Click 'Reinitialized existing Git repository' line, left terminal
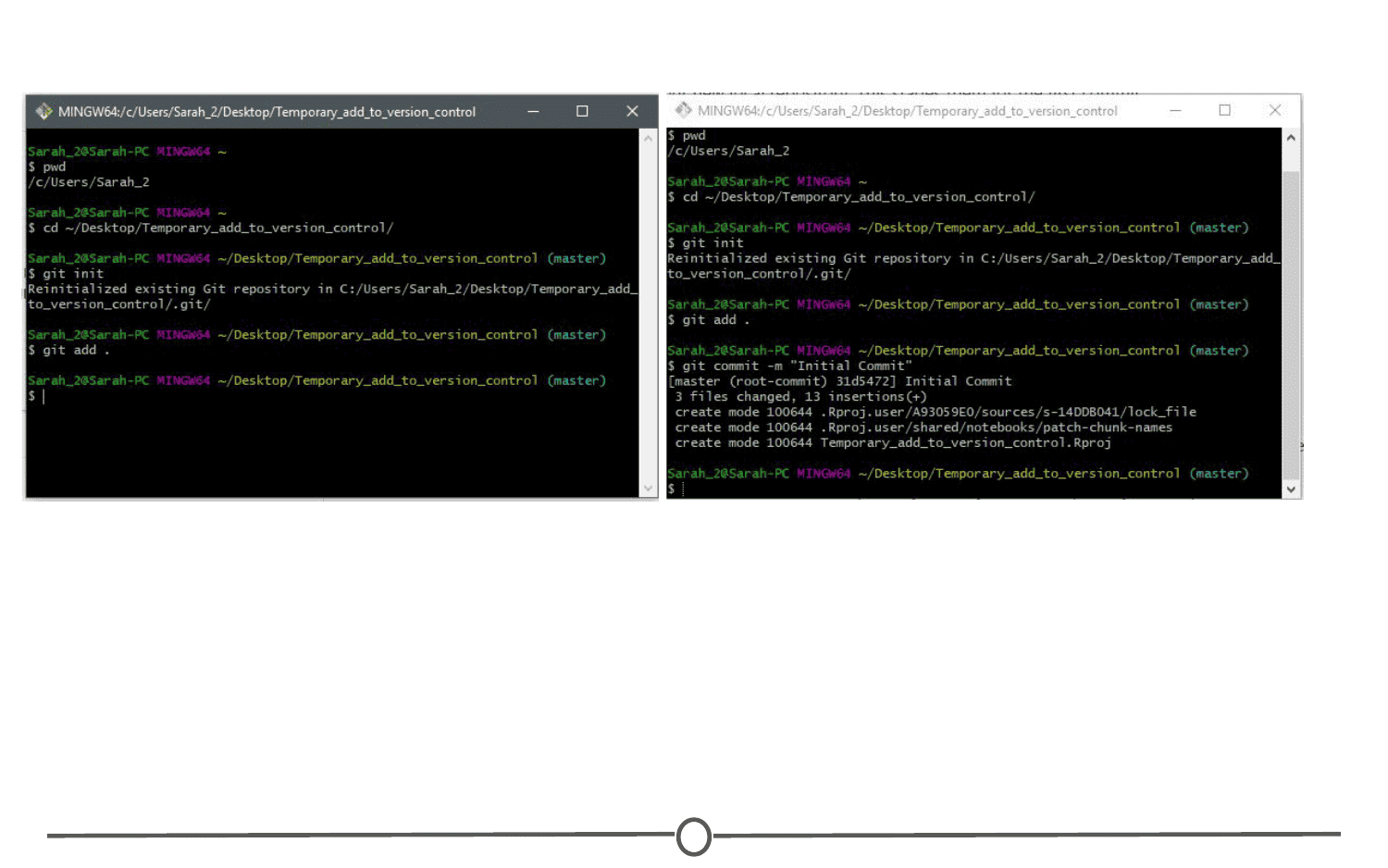Image resolution: width=1388 pixels, height=868 pixels. tap(332, 289)
